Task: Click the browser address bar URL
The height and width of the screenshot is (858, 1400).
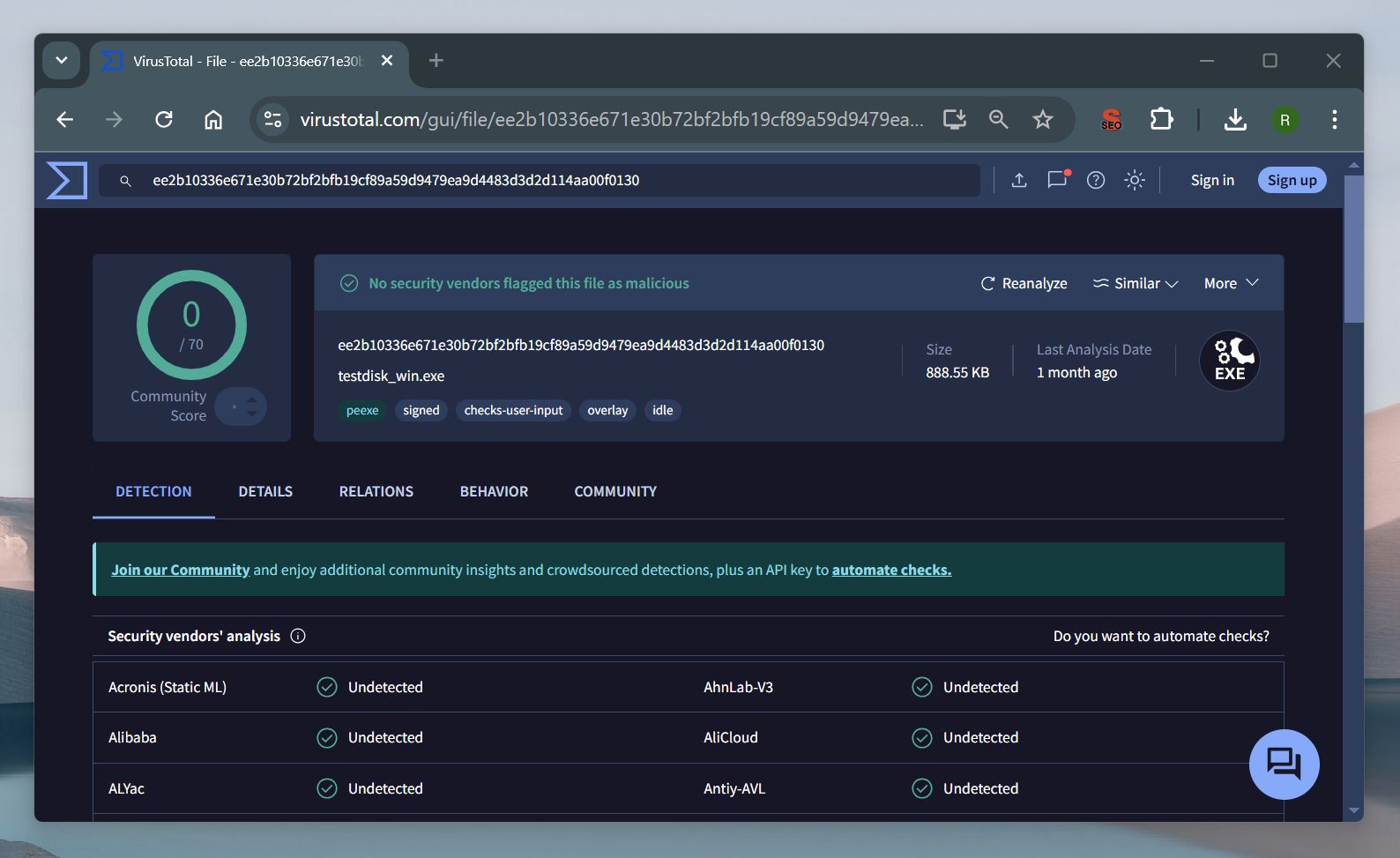Action: [x=612, y=119]
